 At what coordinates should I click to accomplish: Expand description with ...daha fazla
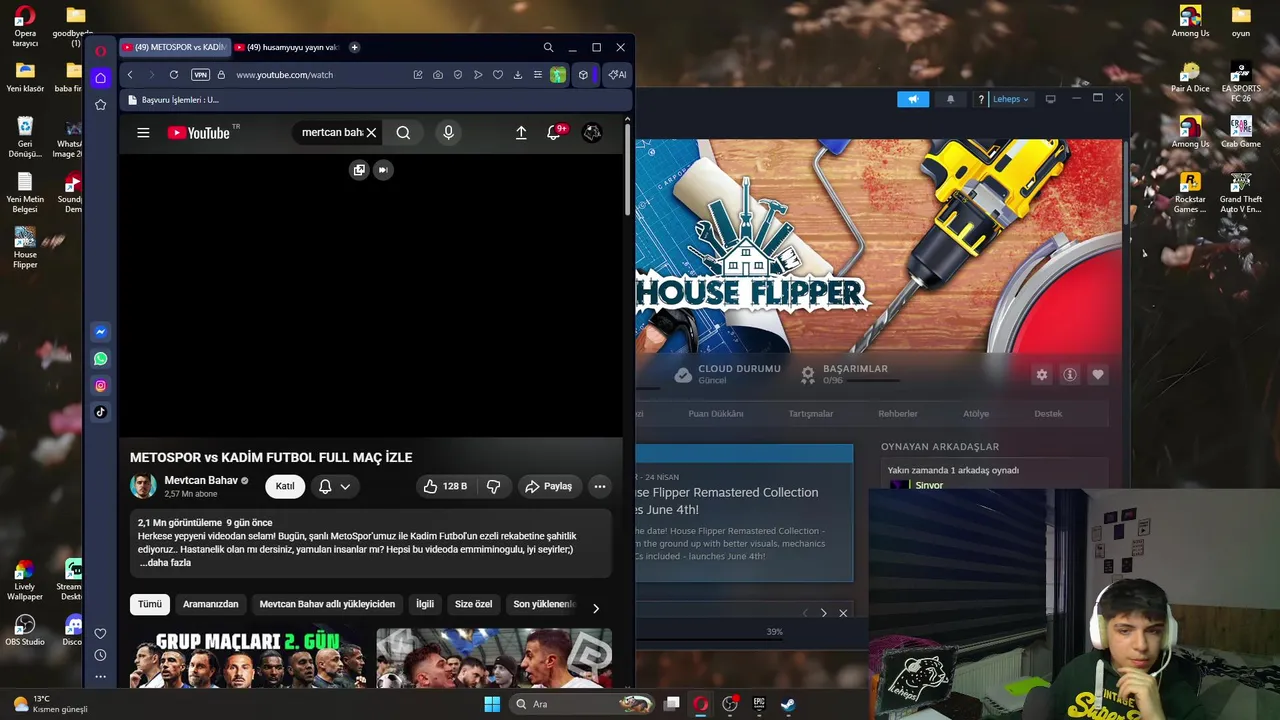coord(166,563)
